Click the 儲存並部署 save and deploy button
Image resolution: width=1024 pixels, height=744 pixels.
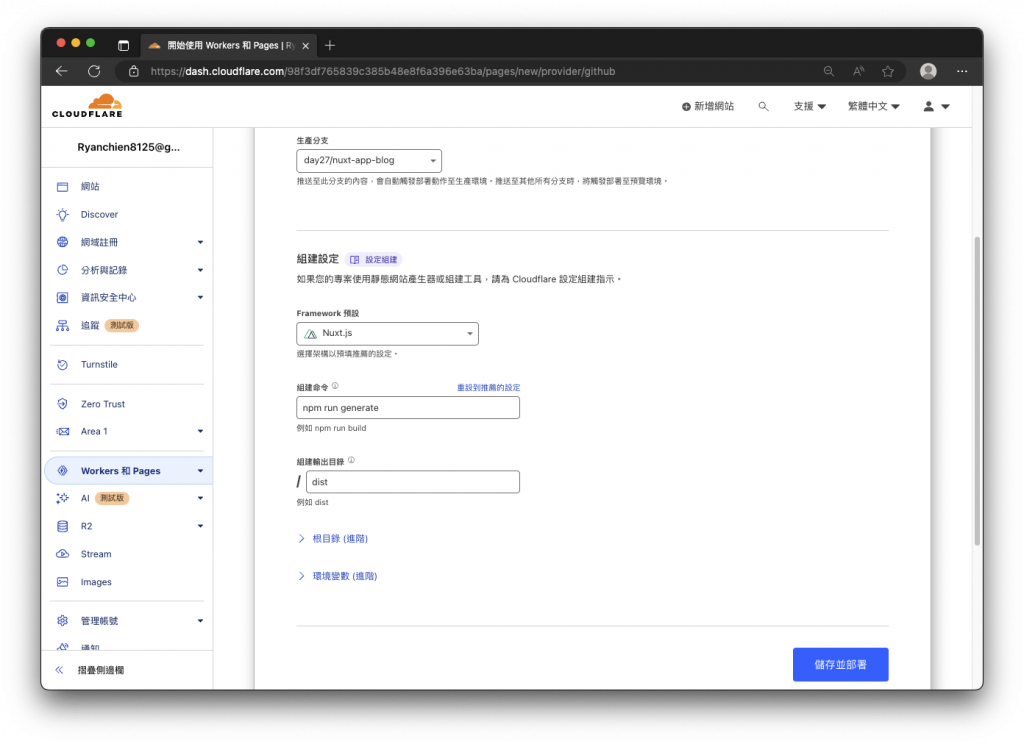coord(840,665)
